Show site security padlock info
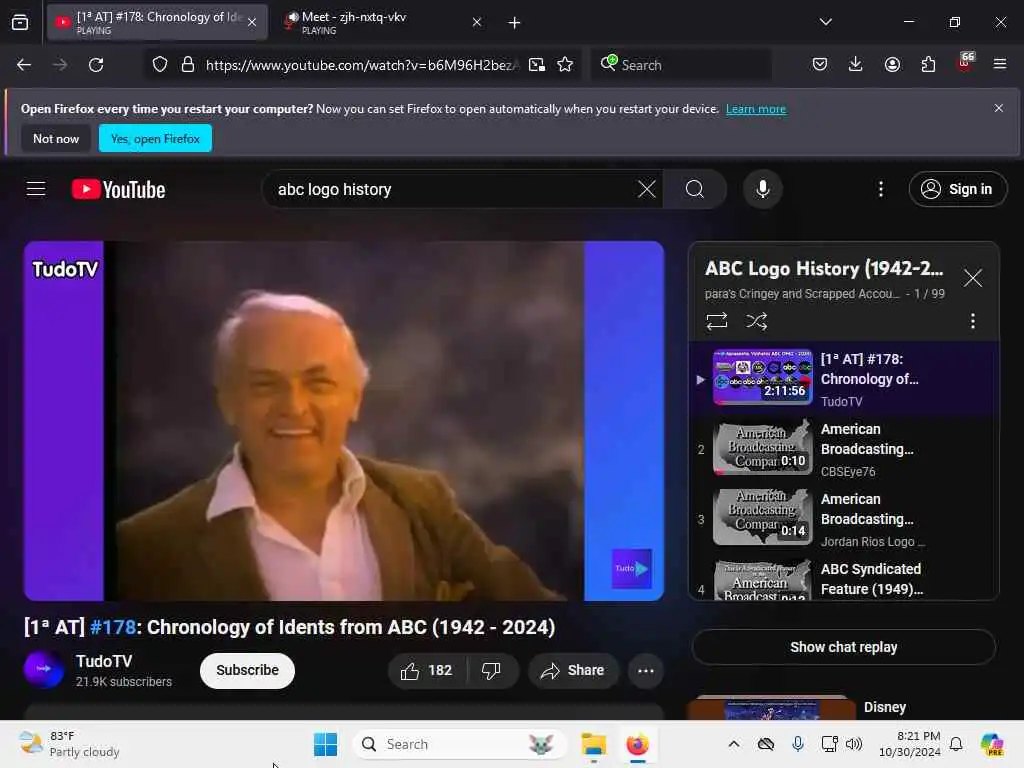This screenshot has height=768, width=1024. coord(188,65)
